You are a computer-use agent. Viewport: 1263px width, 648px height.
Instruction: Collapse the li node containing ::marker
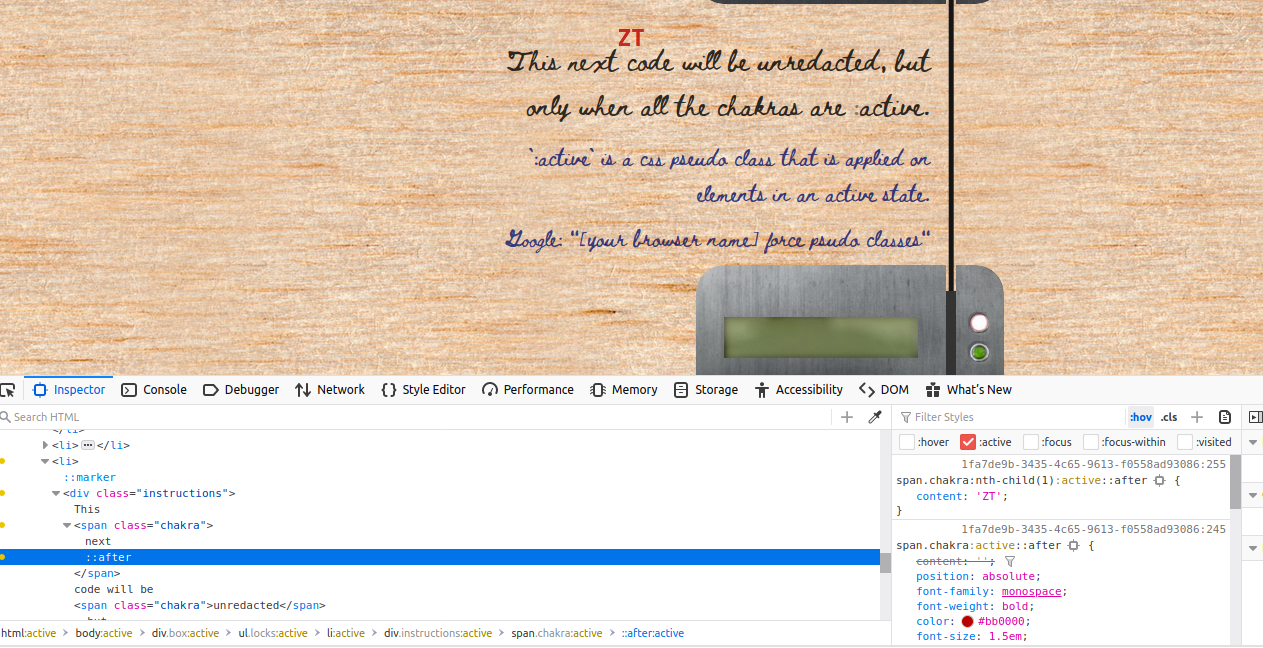pyautogui.click(x=45, y=461)
